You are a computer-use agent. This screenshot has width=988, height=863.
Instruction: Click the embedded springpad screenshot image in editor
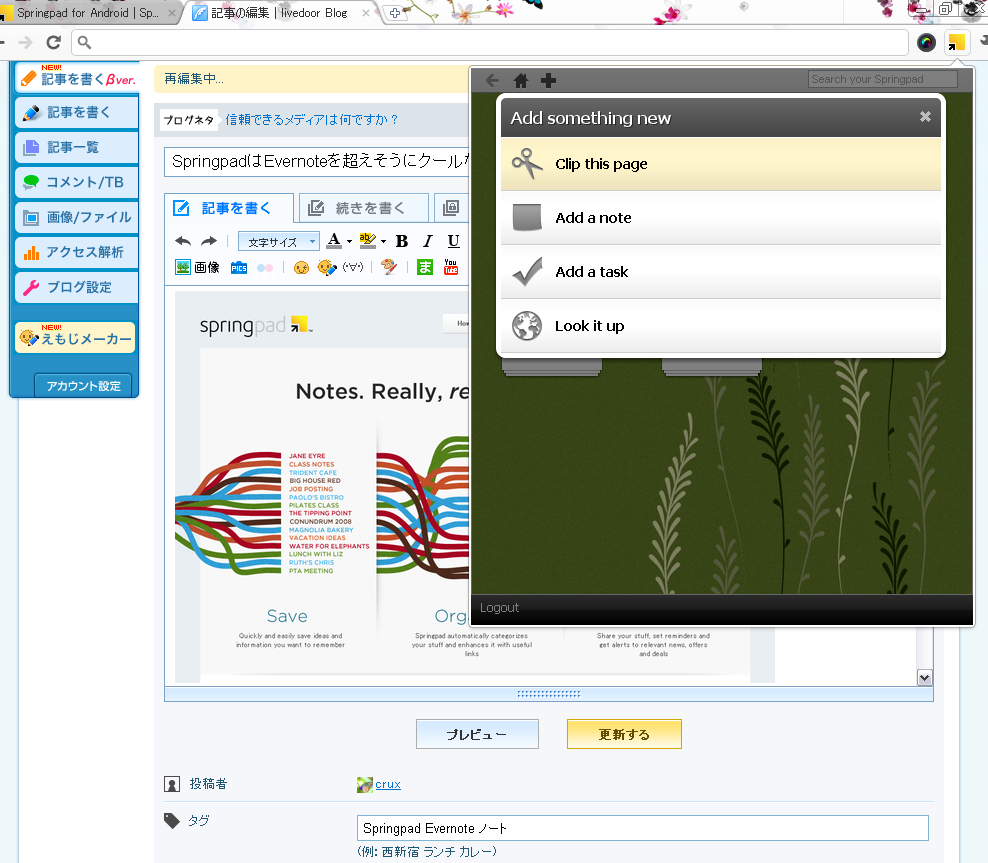pos(322,487)
